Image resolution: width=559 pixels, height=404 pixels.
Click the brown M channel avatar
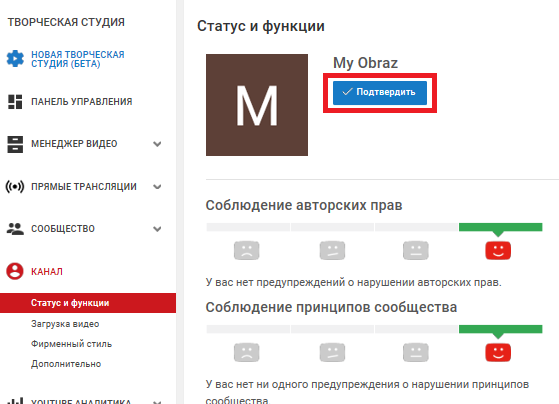click(257, 105)
